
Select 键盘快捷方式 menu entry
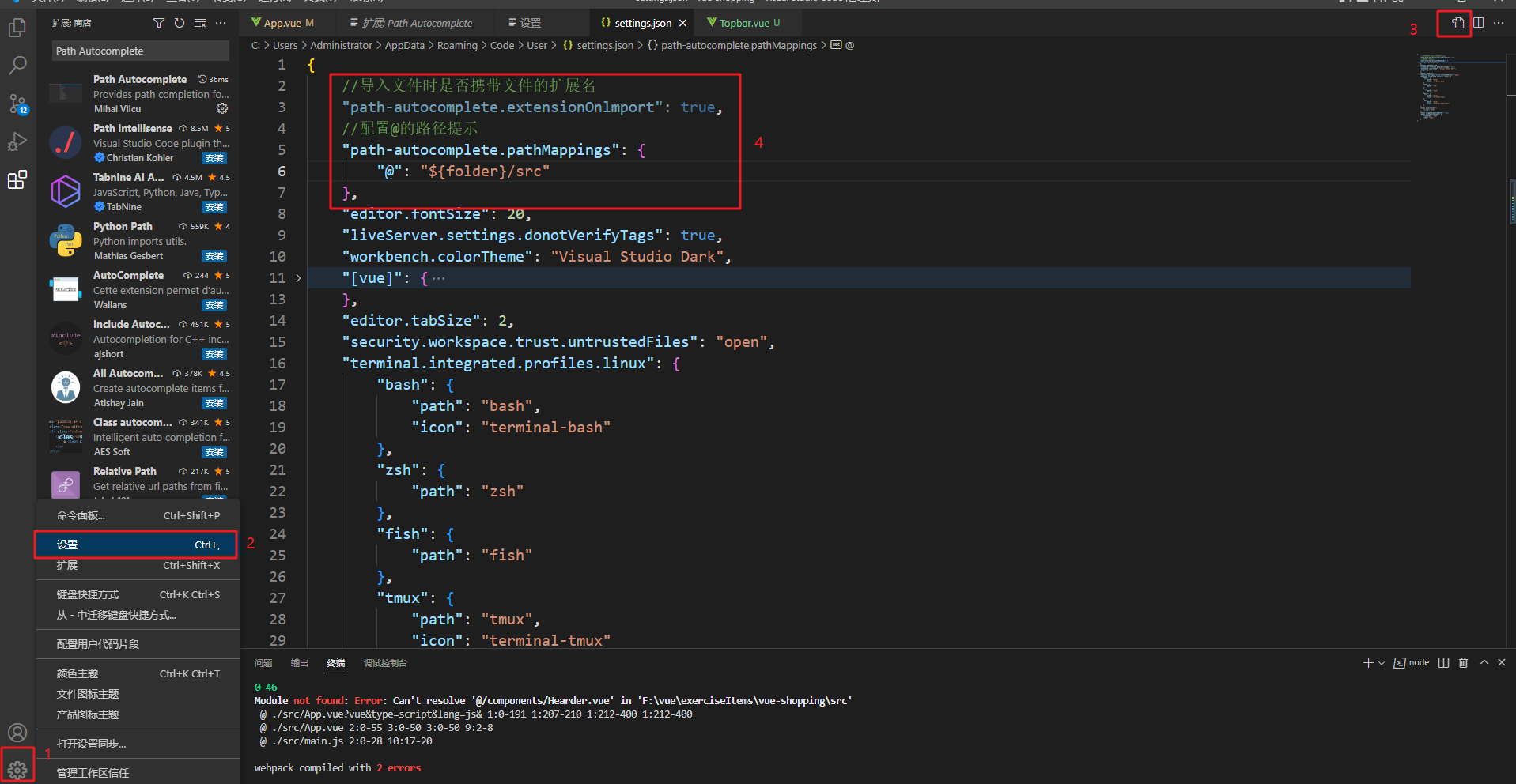pos(138,594)
